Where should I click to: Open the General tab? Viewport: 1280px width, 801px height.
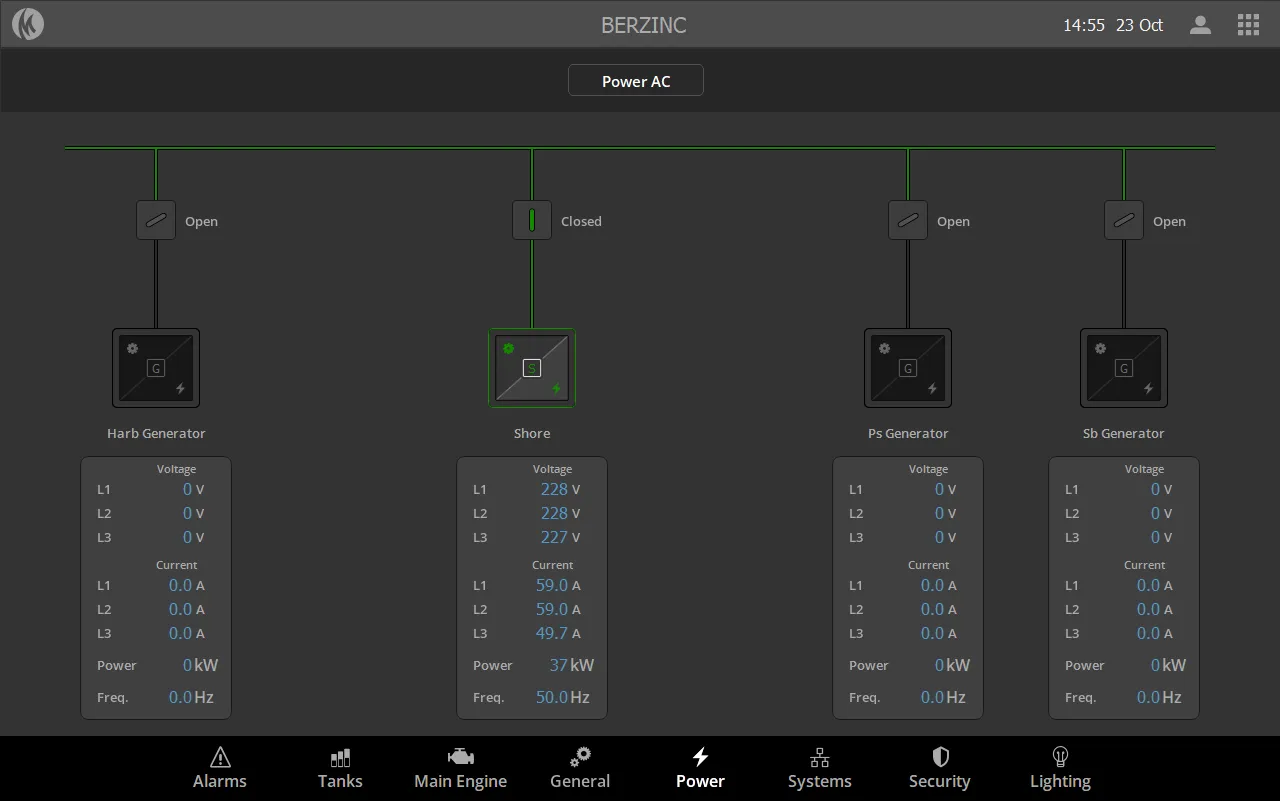point(580,769)
